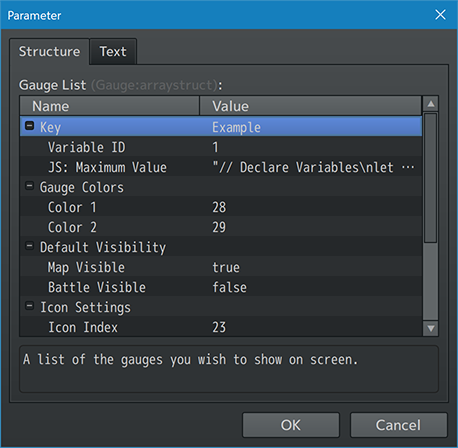Screen dimensions: 458x448
Task: Select the JS: Maximum Value row
Action: tap(221, 167)
